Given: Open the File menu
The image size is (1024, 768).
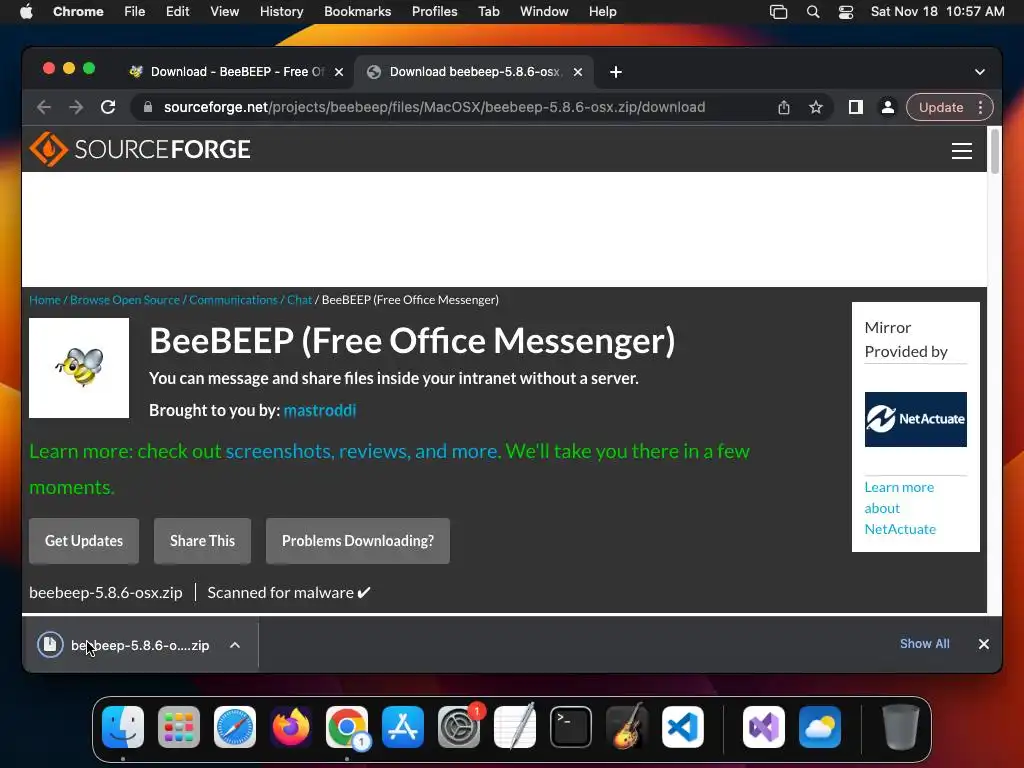Looking at the screenshot, I should tap(135, 12).
